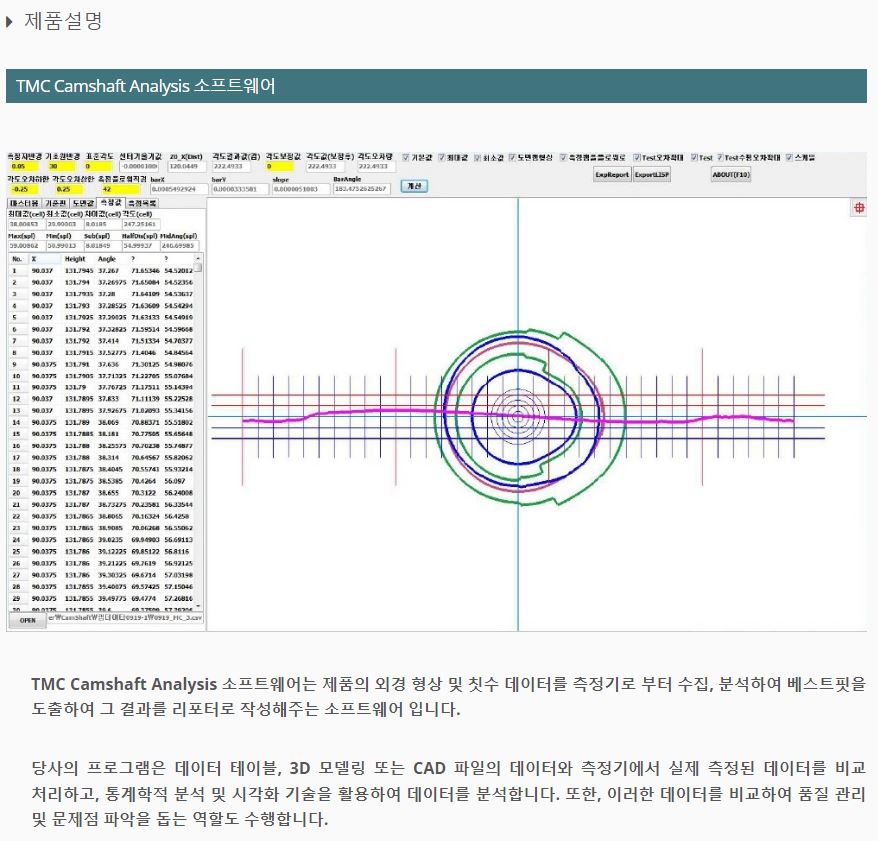This screenshot has height=841, width=878.
Task: Click the 각도오차상한 field showing 0.25
Action: coord(71,189)
